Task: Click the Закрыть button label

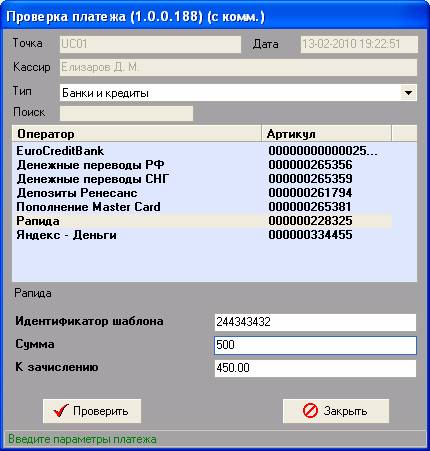Action: click(345, 411)
